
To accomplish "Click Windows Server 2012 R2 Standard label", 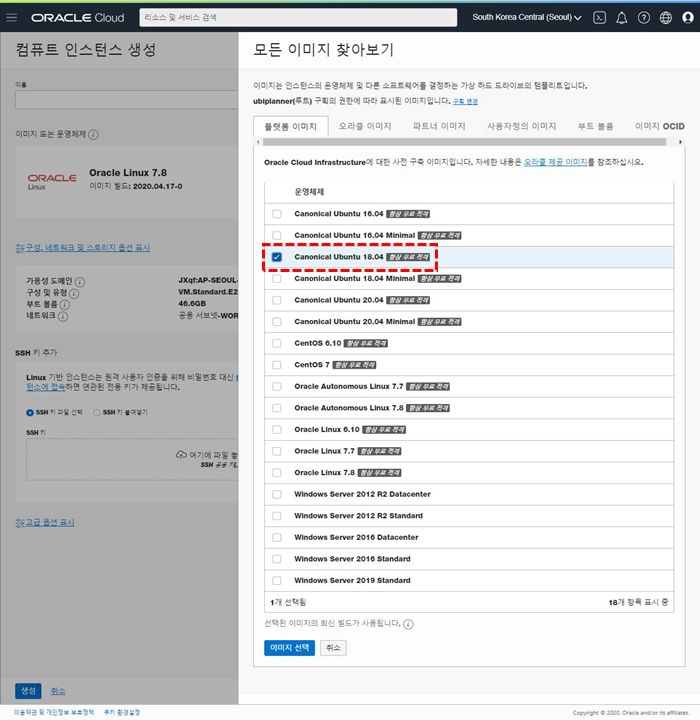I will [x=358, y=516].
